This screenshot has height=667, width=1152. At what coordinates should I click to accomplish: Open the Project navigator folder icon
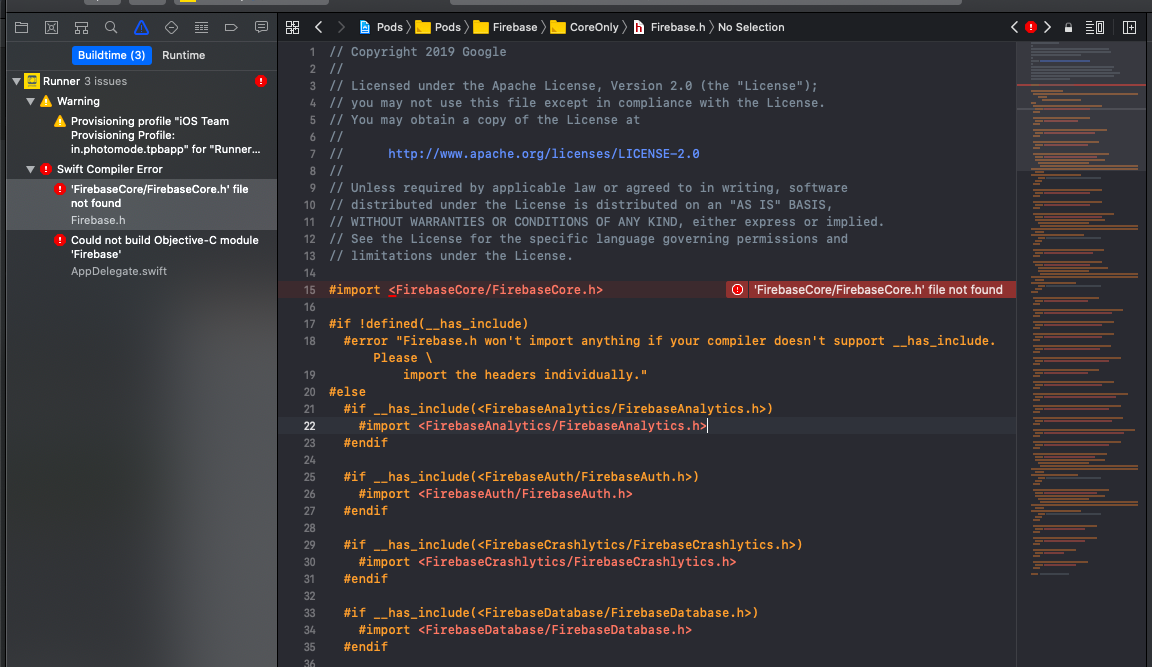[x=21, y=28]
